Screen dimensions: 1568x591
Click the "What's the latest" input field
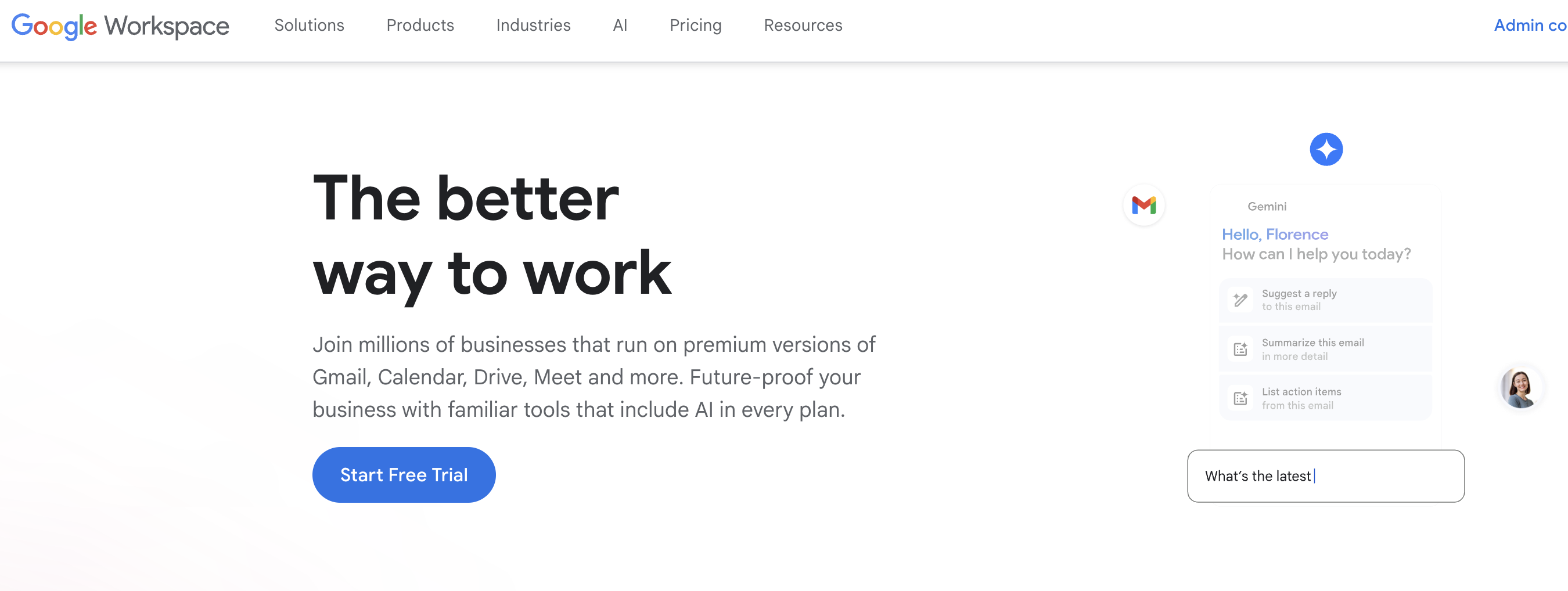pyautogui.click(x=1326, y=477)
